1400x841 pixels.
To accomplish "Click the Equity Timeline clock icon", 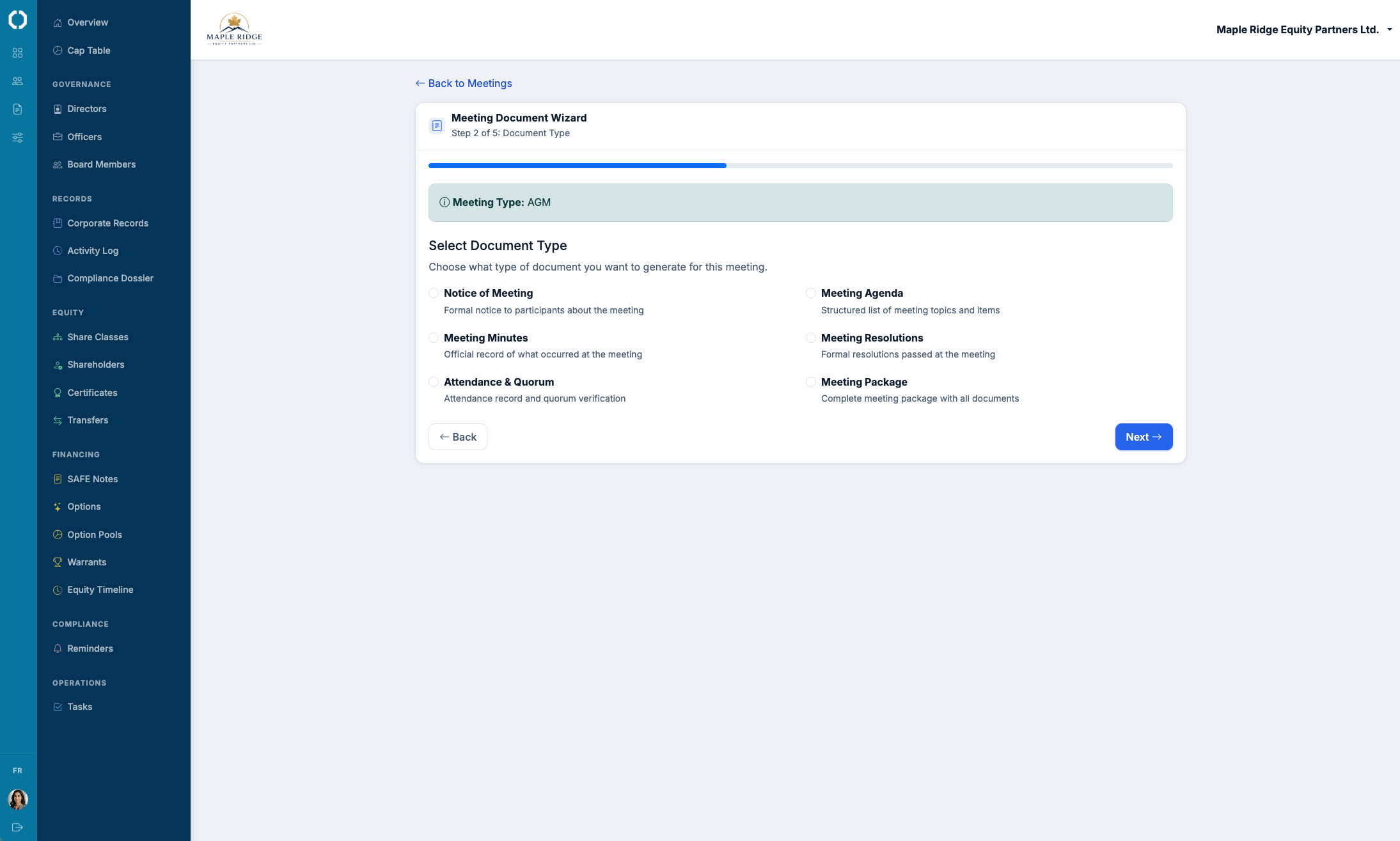I will coord(58,590).
